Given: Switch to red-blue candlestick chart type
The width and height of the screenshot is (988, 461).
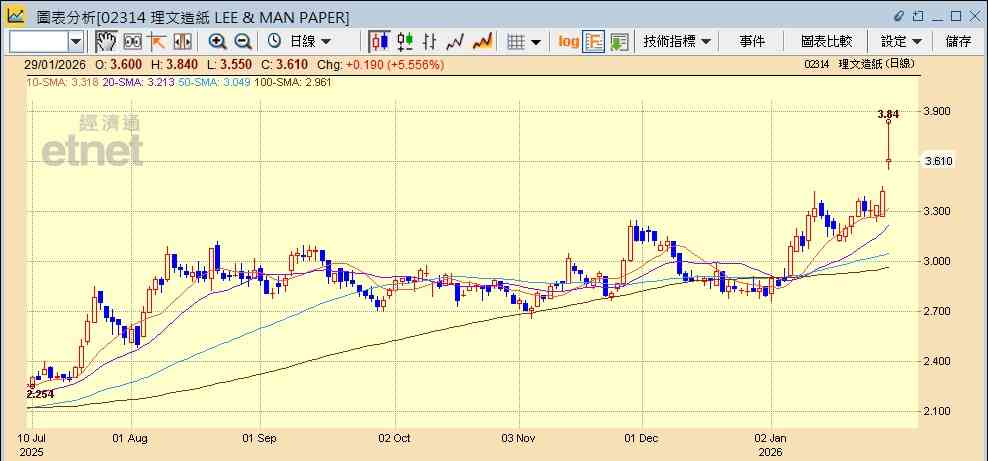Looking at the screenshot, I should (379, 42).
